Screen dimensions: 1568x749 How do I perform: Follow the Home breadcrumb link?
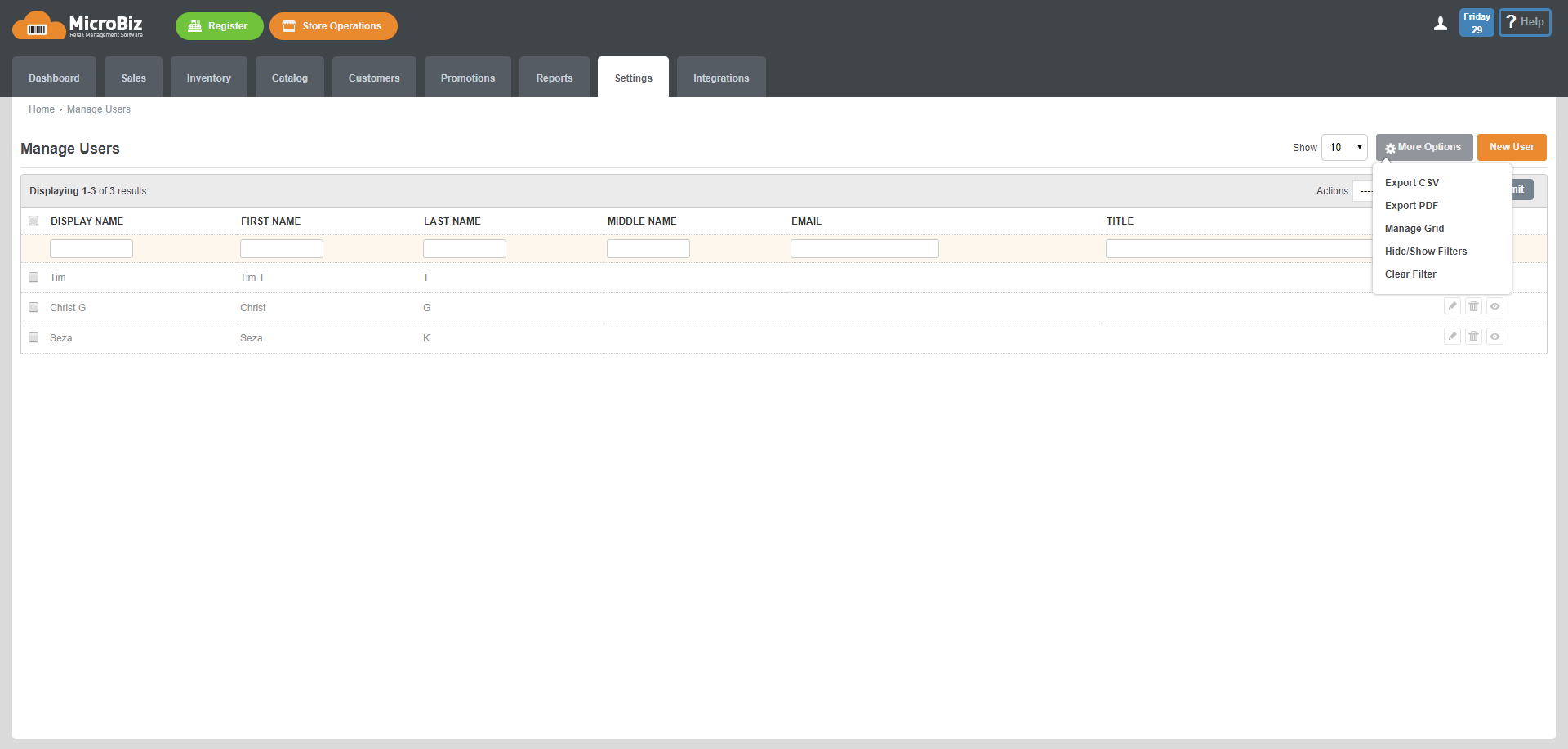42,109
